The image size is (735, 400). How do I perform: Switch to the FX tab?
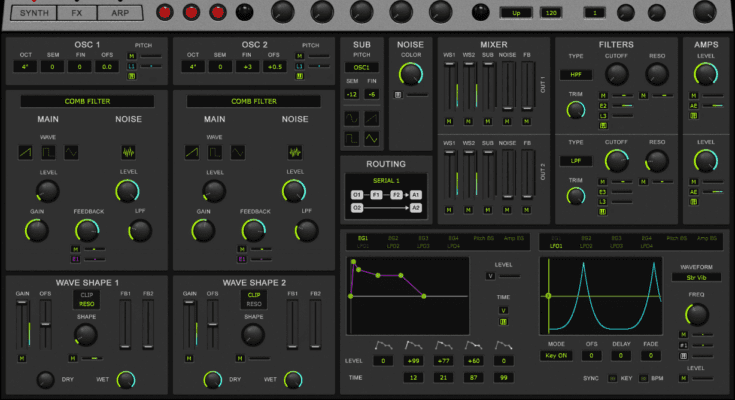click(76, 13)
